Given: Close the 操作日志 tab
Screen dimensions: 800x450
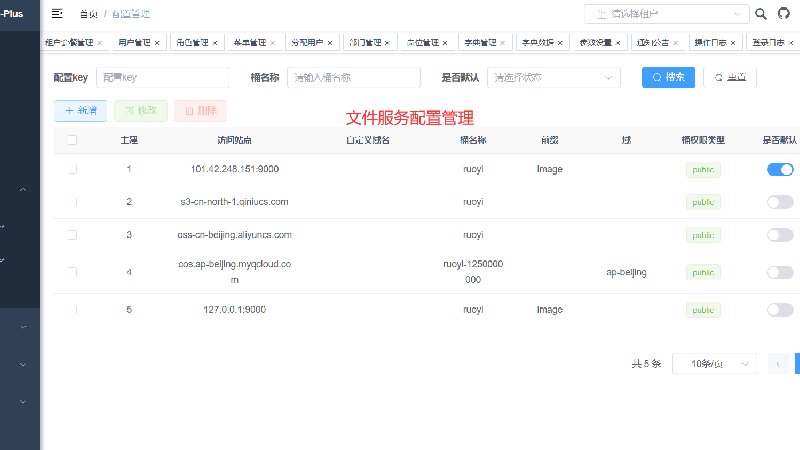Looking at the screenshot, I should click(x=733, y=43).
